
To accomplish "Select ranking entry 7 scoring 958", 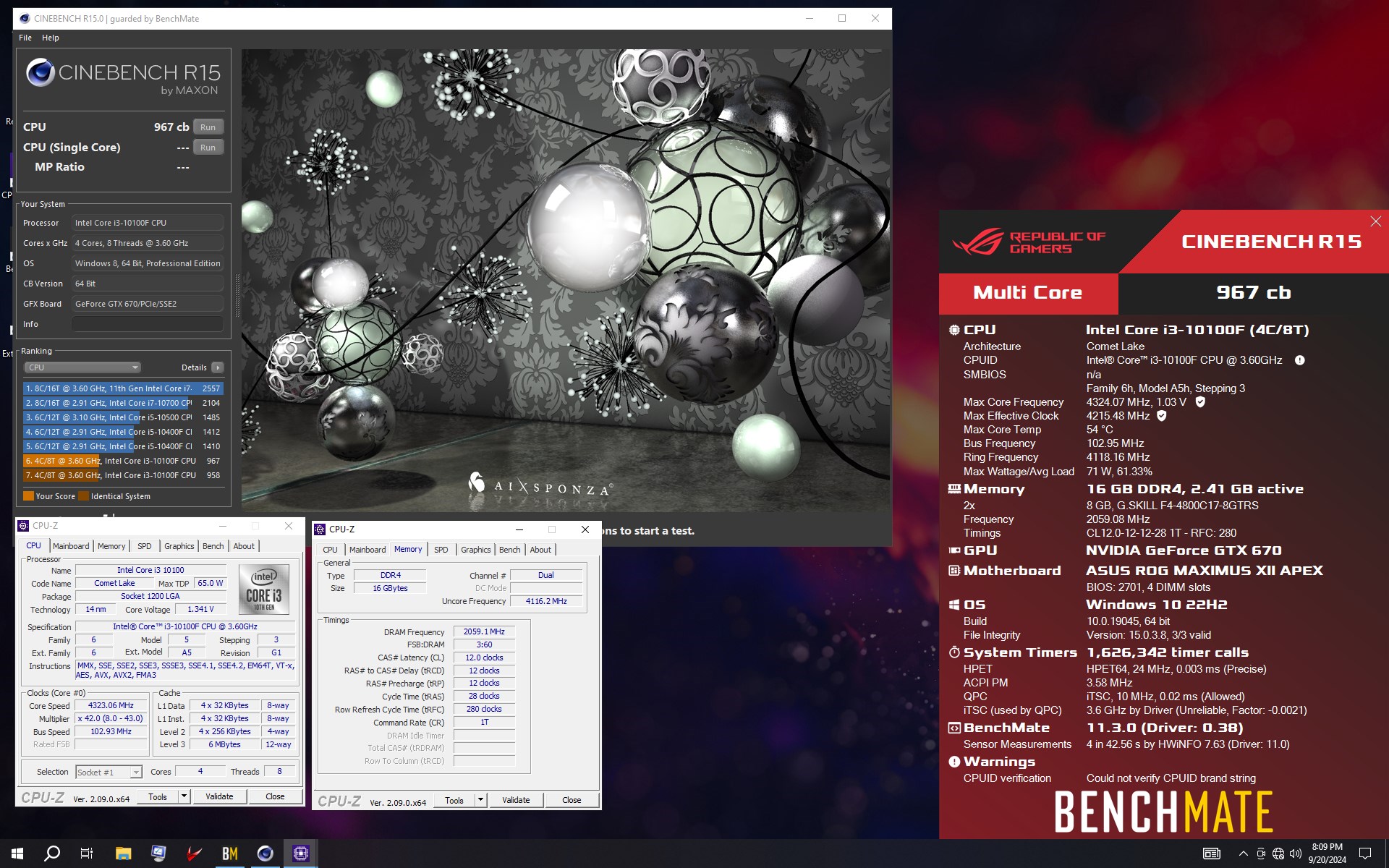I will 123,475.
